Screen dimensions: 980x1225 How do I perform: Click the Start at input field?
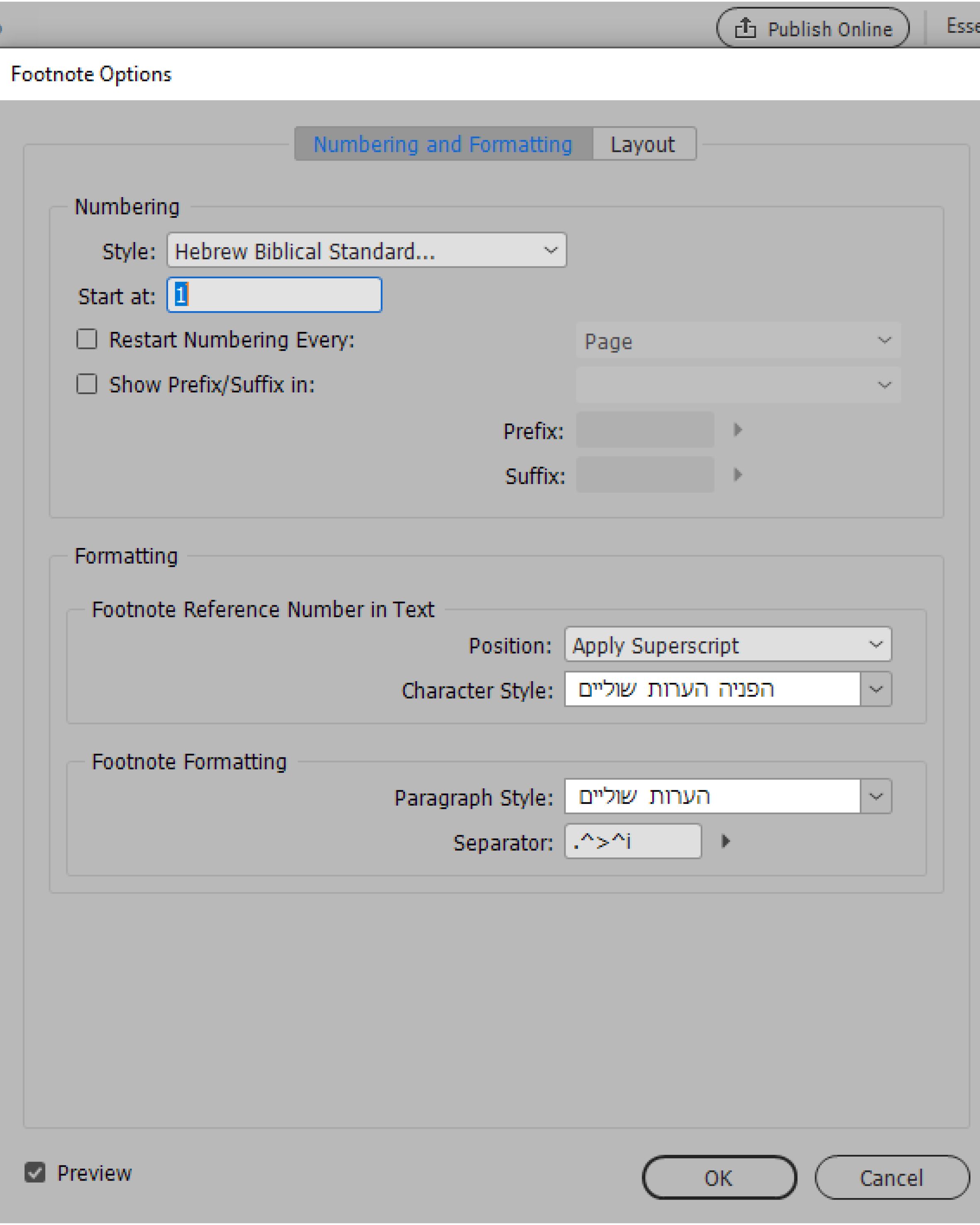[274, 295]
